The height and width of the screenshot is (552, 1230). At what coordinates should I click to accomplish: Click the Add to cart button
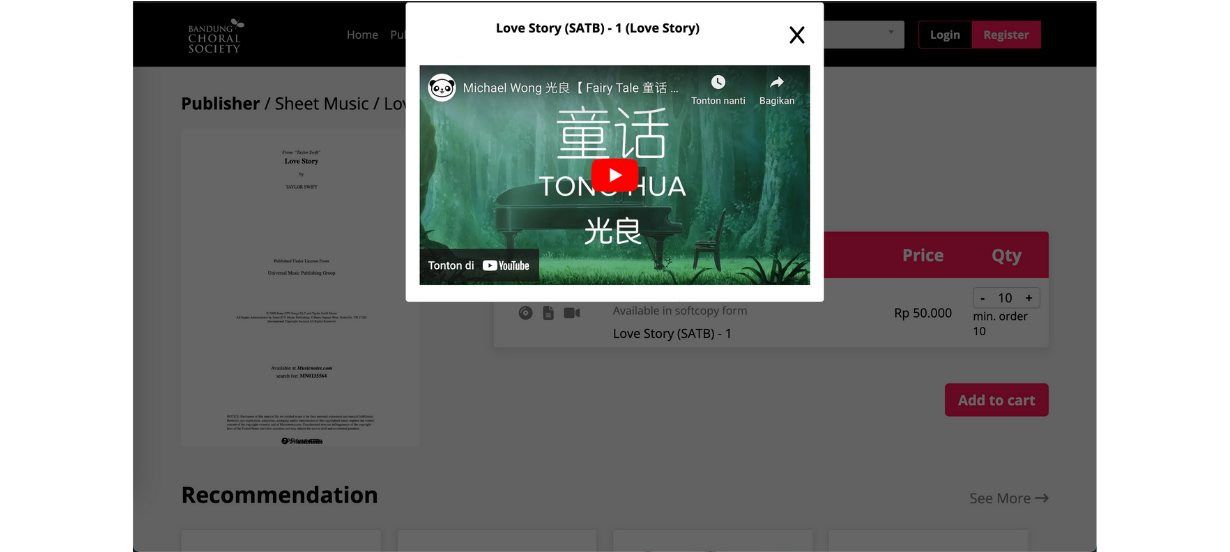click(996, 400)
